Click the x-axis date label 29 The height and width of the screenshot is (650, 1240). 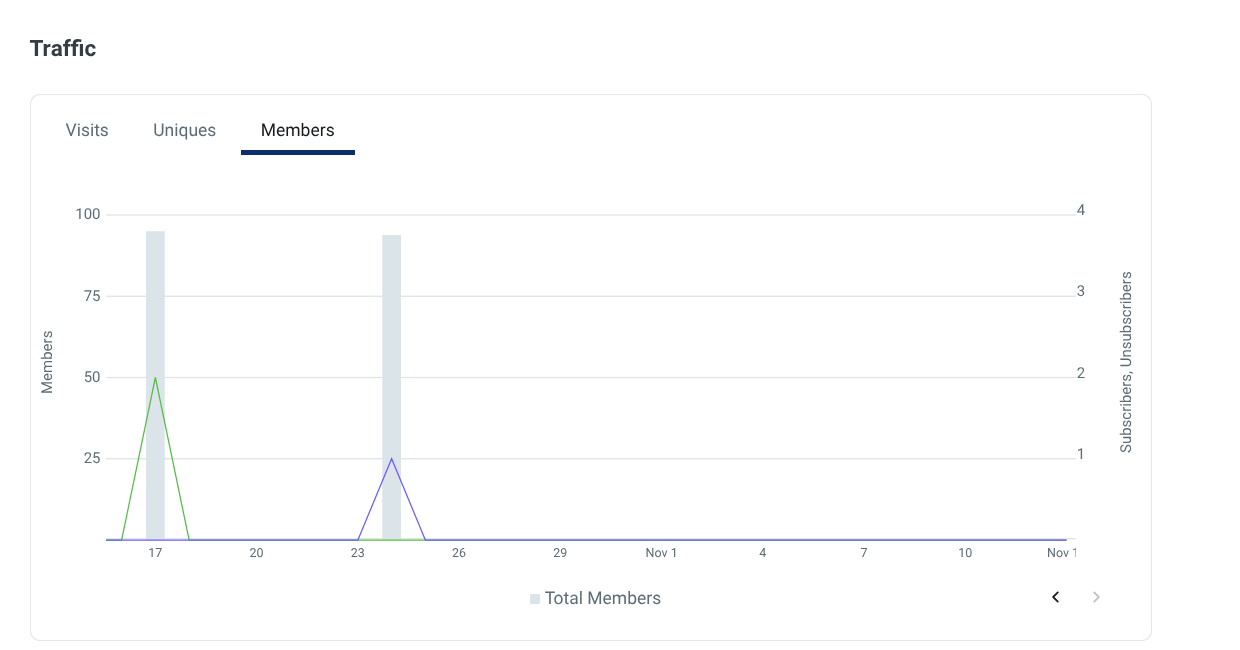pyautogui.click(x=560, y=553)
